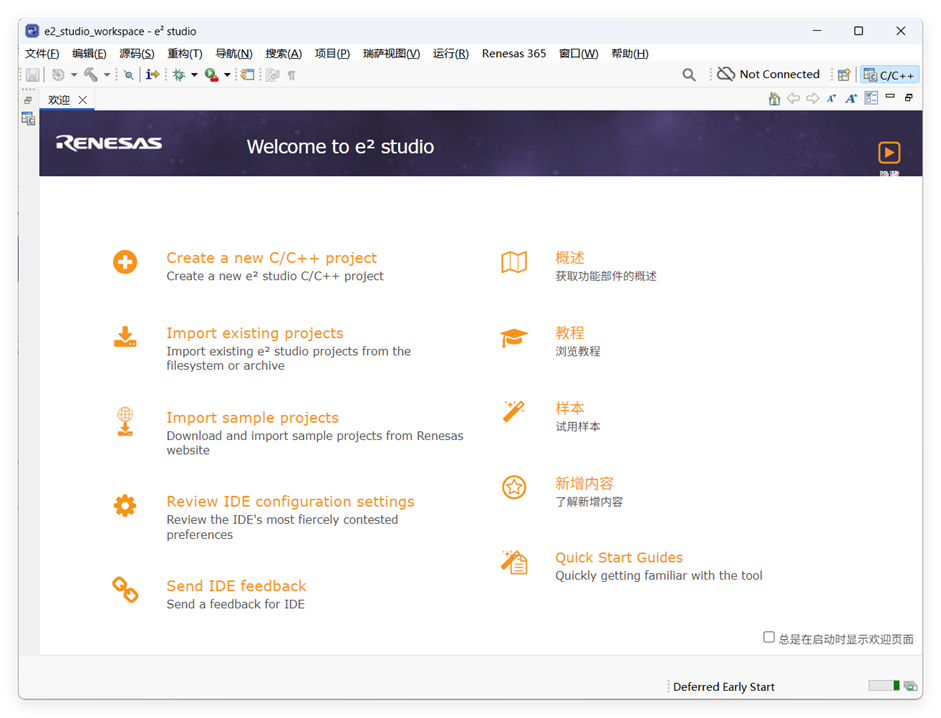Click the green Run with toolbox icon

tap(211, 74)
